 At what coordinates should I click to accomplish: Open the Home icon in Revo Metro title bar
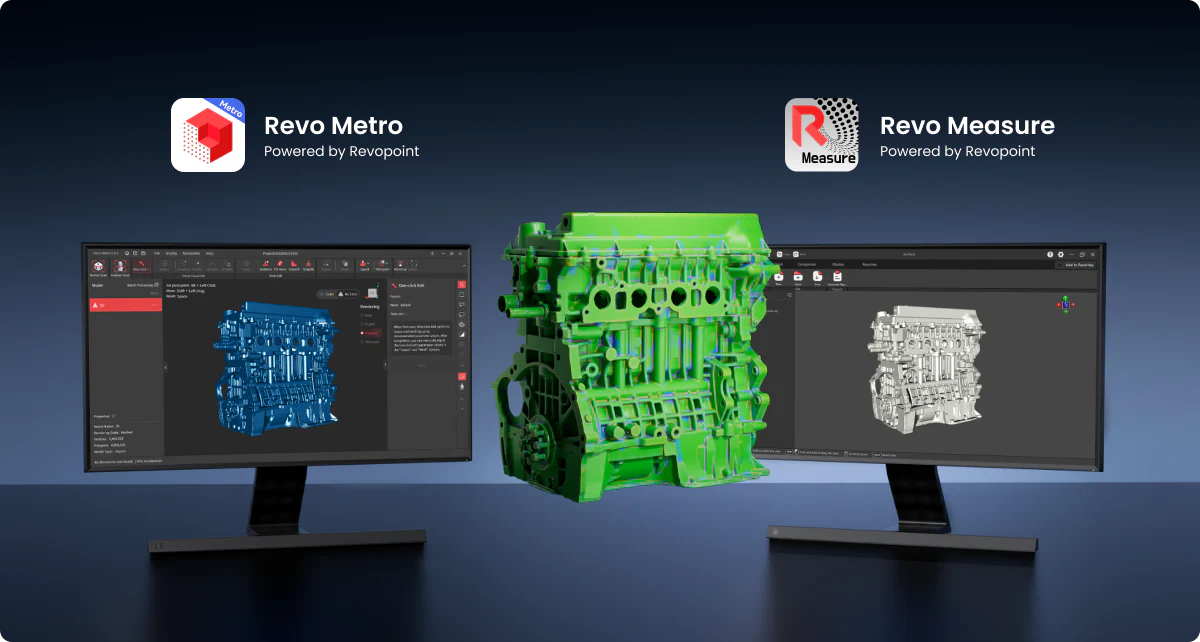pyautogui.click(x=127, y=253)
